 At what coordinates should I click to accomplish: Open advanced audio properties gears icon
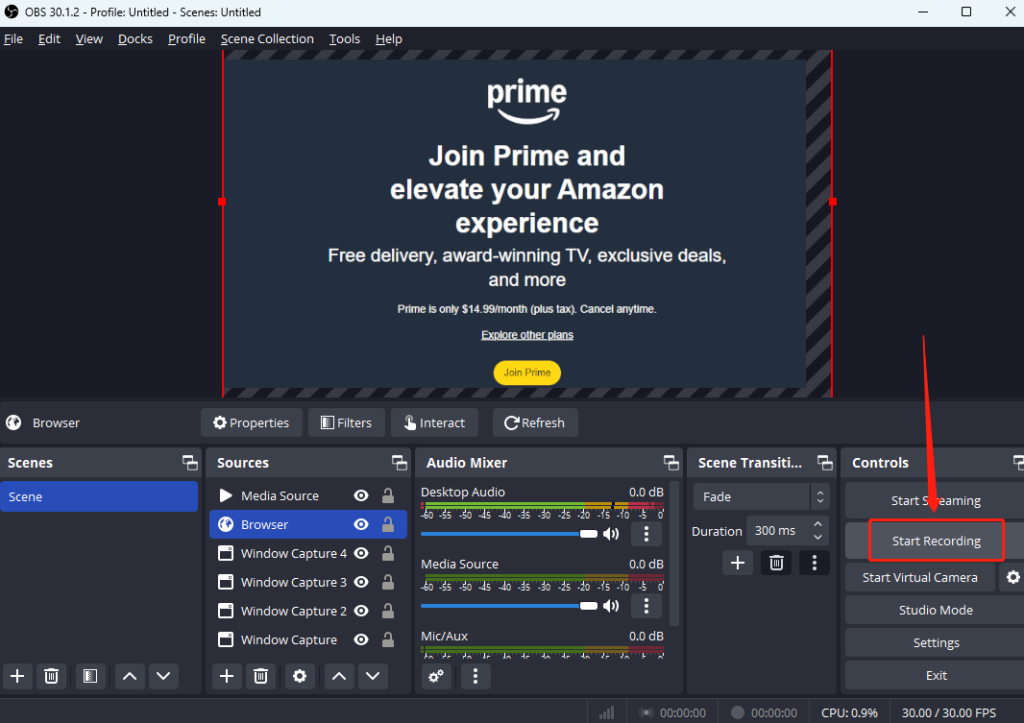coord(436,676)
